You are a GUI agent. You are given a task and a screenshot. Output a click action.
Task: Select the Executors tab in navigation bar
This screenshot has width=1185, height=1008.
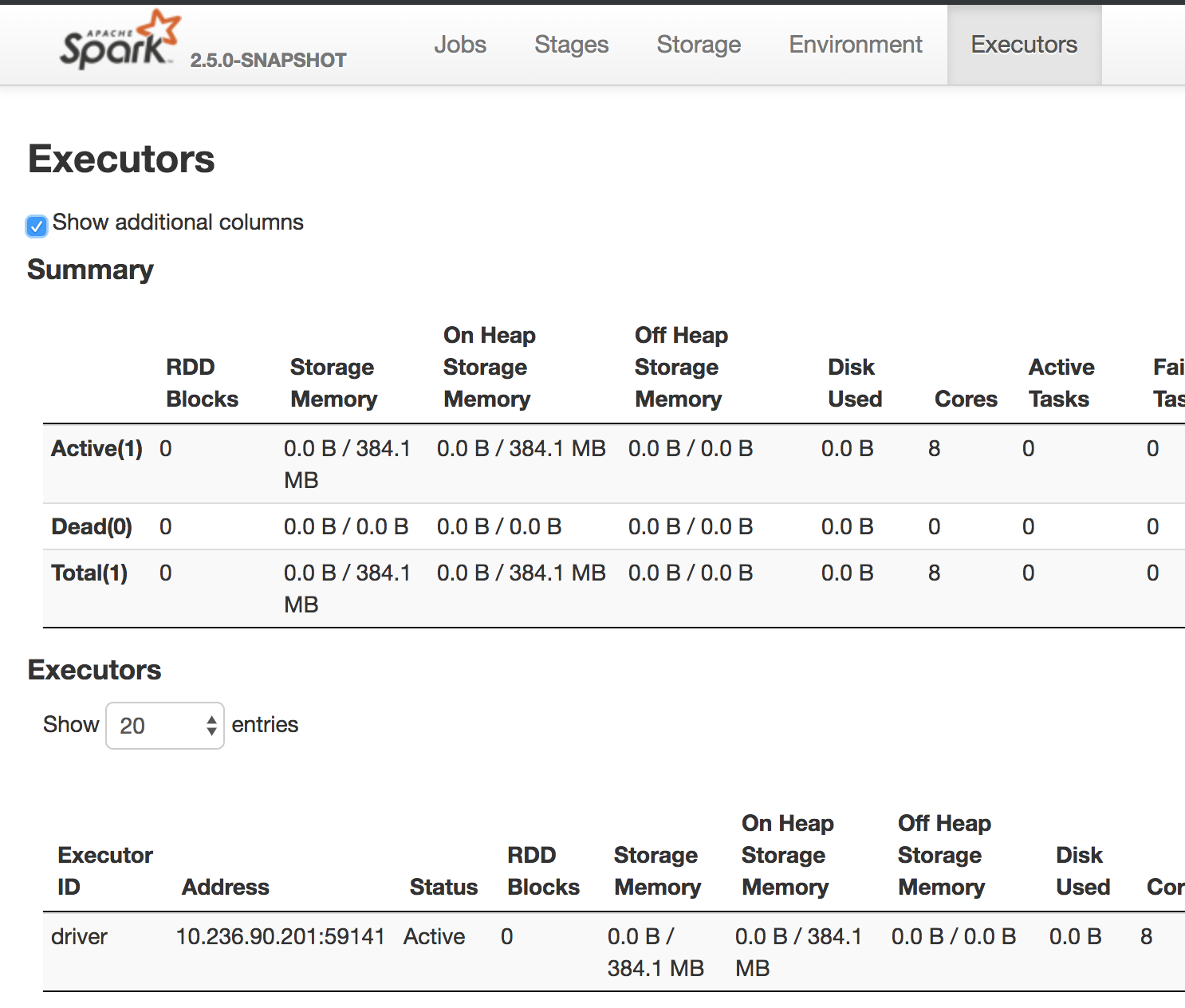[1024, 45]
